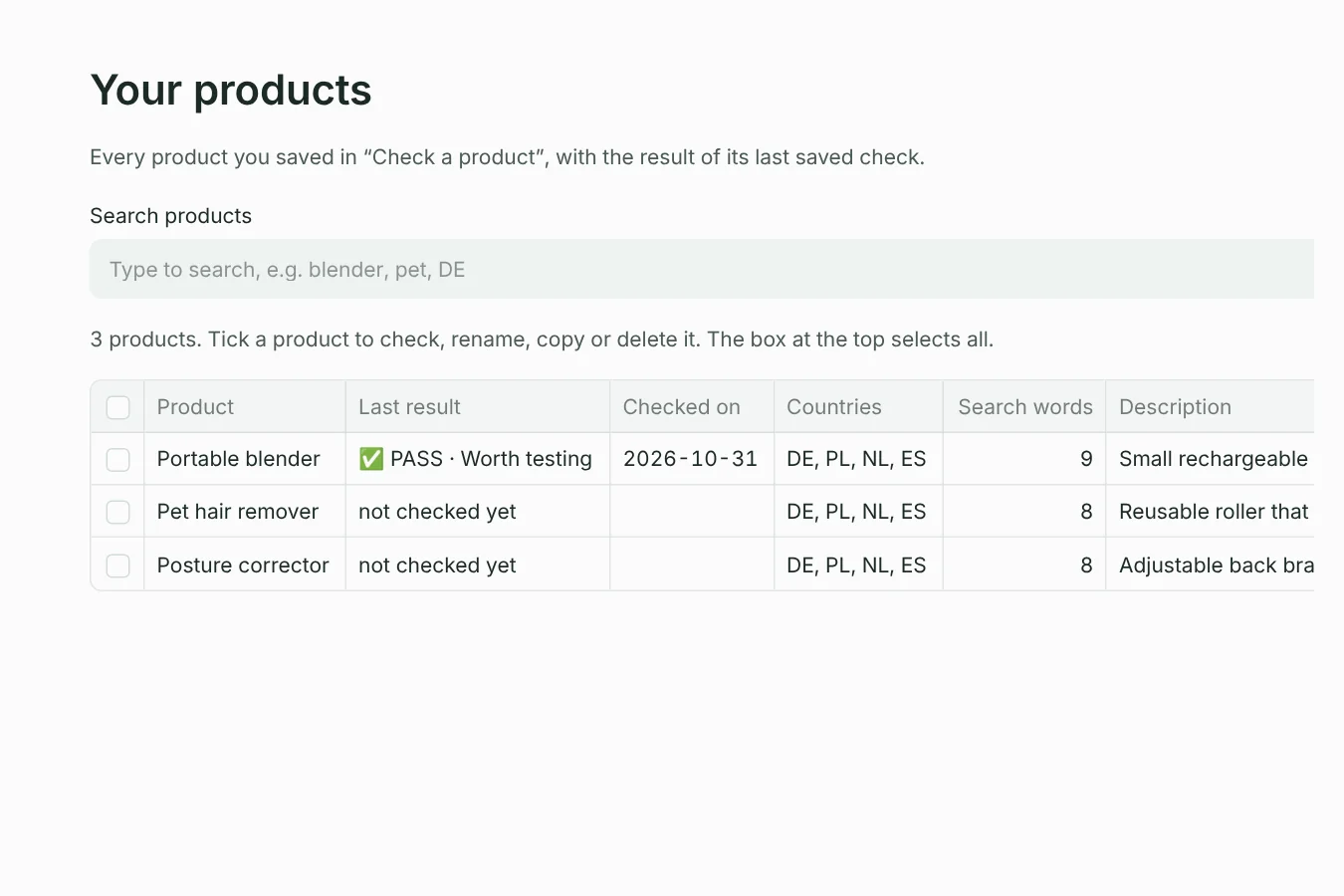The width and height of the screenshot is (1344, 896).
Task: Click the Reusable roller that description
Action: (1214, 512)
